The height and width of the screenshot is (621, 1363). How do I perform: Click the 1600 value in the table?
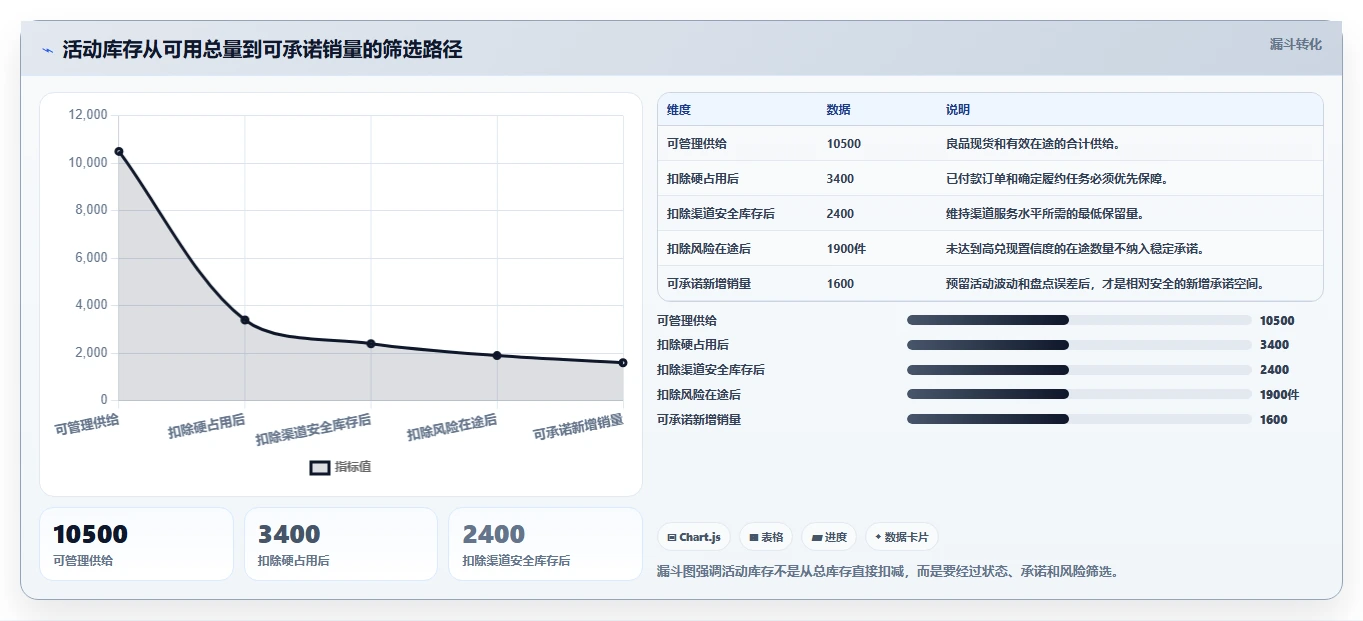pos(841,284)
